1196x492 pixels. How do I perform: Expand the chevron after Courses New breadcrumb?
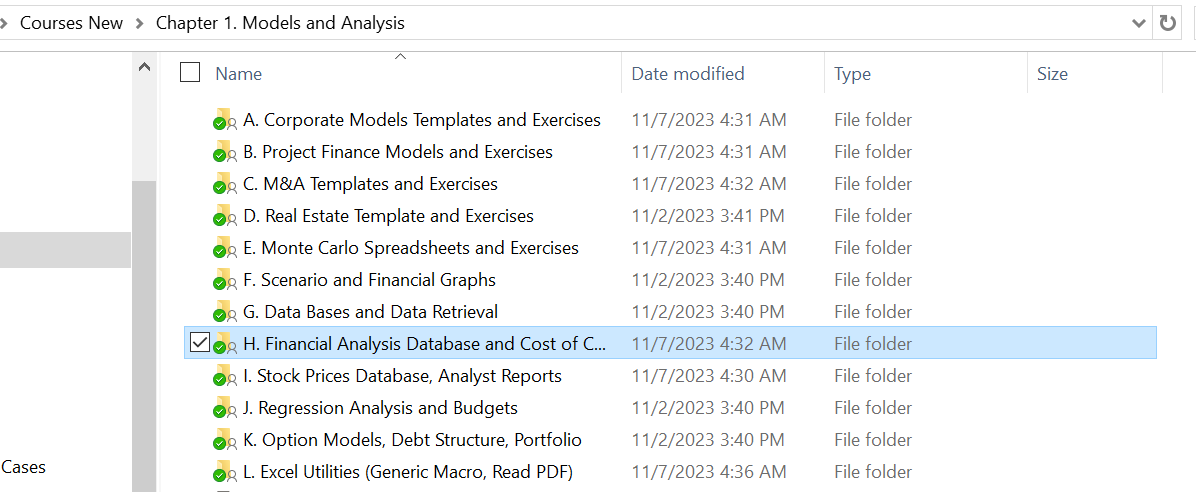(x=139, y=23)
